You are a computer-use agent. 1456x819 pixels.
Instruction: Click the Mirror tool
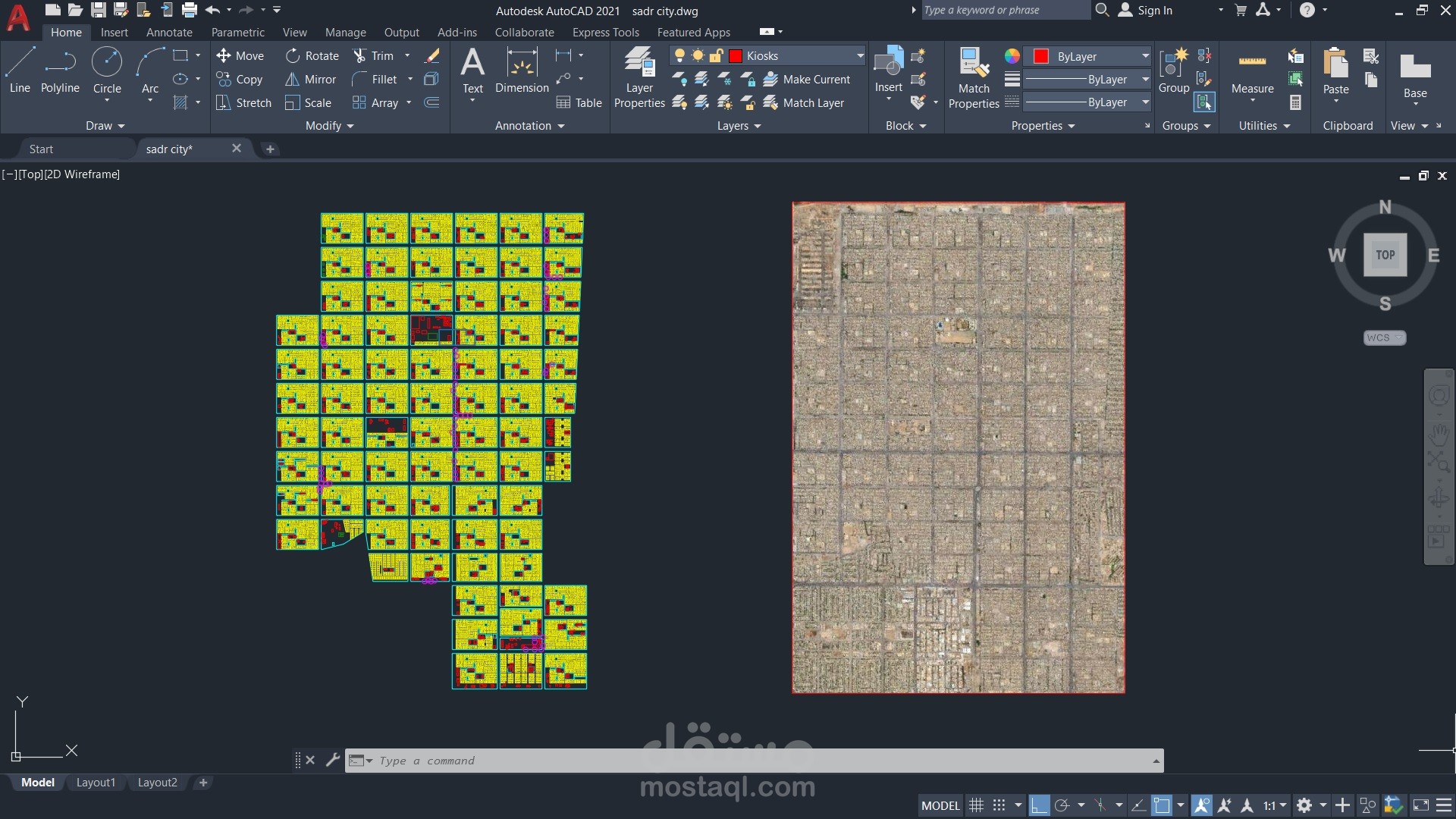[310, 79]
